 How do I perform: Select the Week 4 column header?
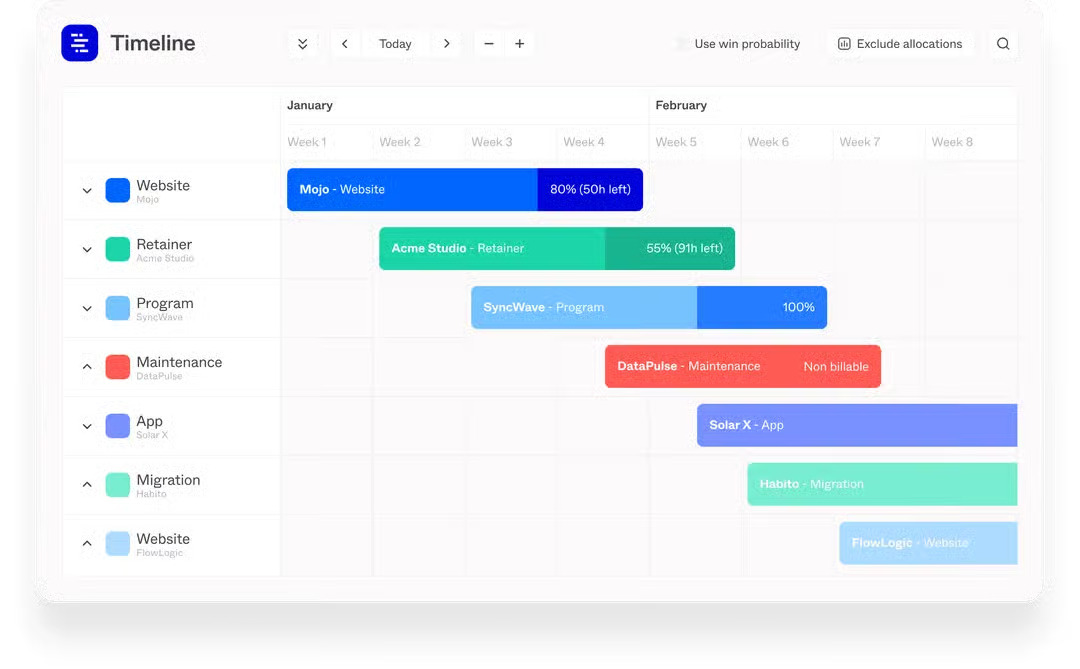coord(584,142)
